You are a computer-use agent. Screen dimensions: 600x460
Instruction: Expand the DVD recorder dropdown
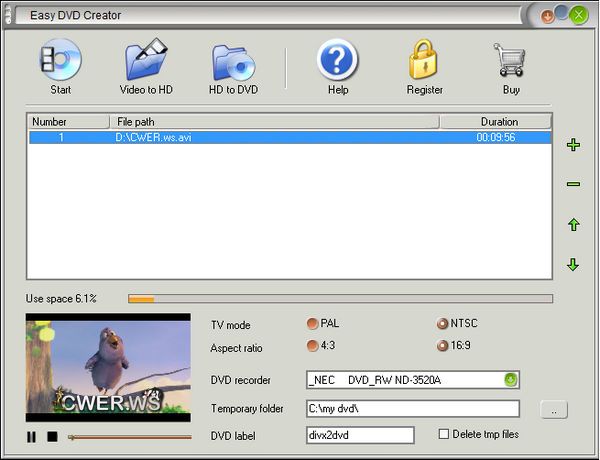510,380
